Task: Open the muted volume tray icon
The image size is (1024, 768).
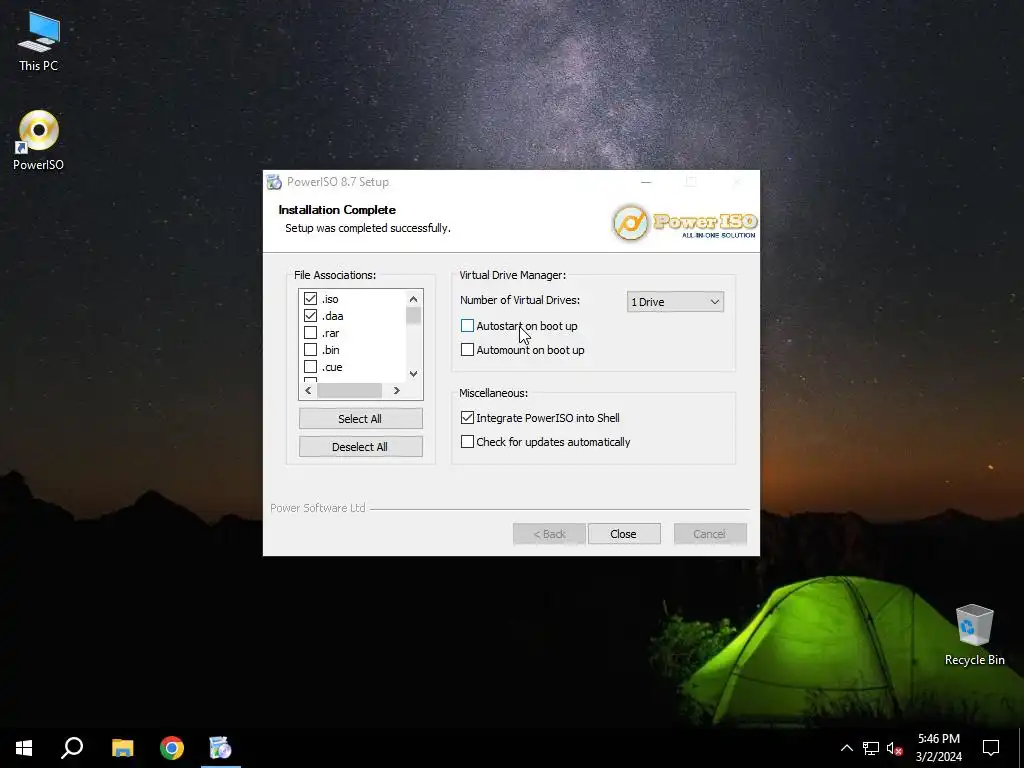Action: pos(895,748)
